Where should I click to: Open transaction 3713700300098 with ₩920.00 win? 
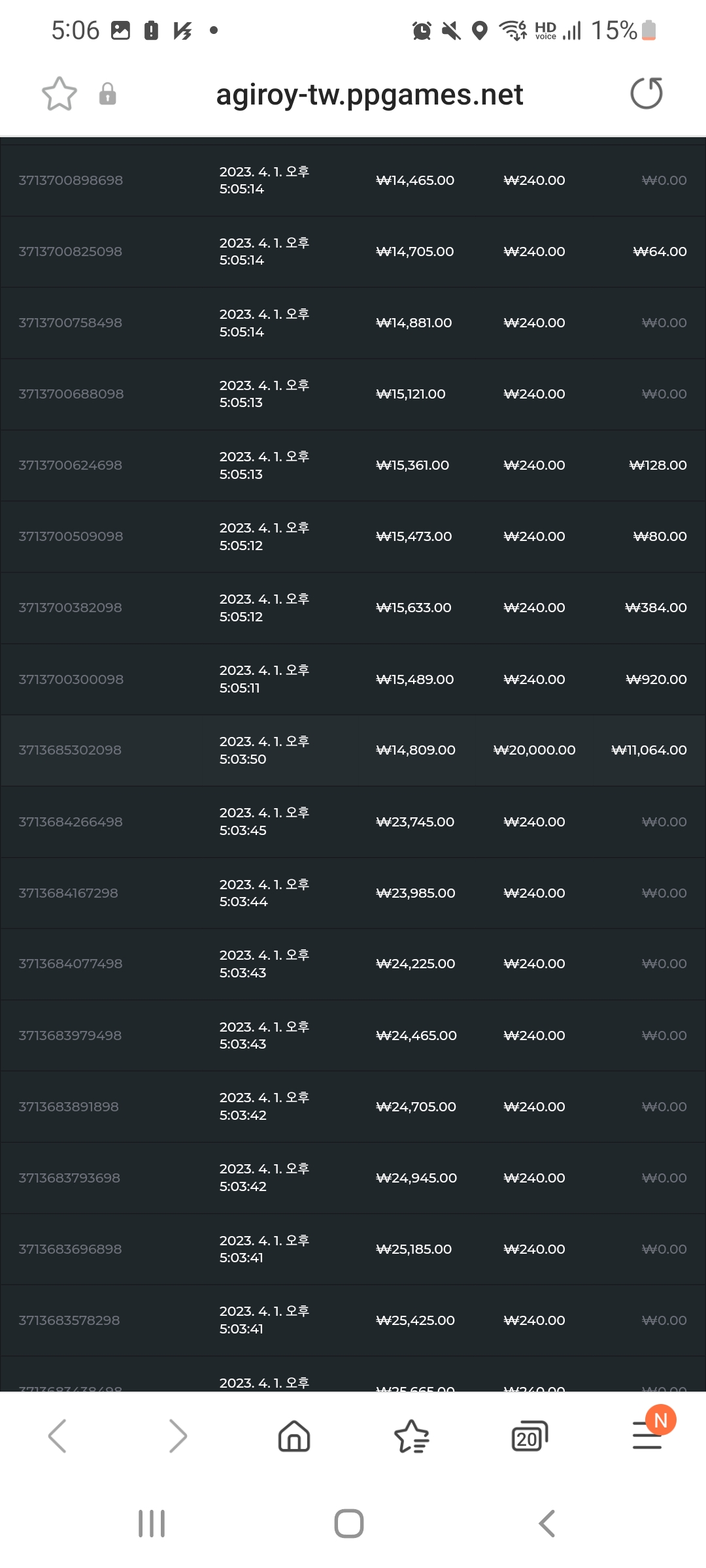click(x=353, y=679)
